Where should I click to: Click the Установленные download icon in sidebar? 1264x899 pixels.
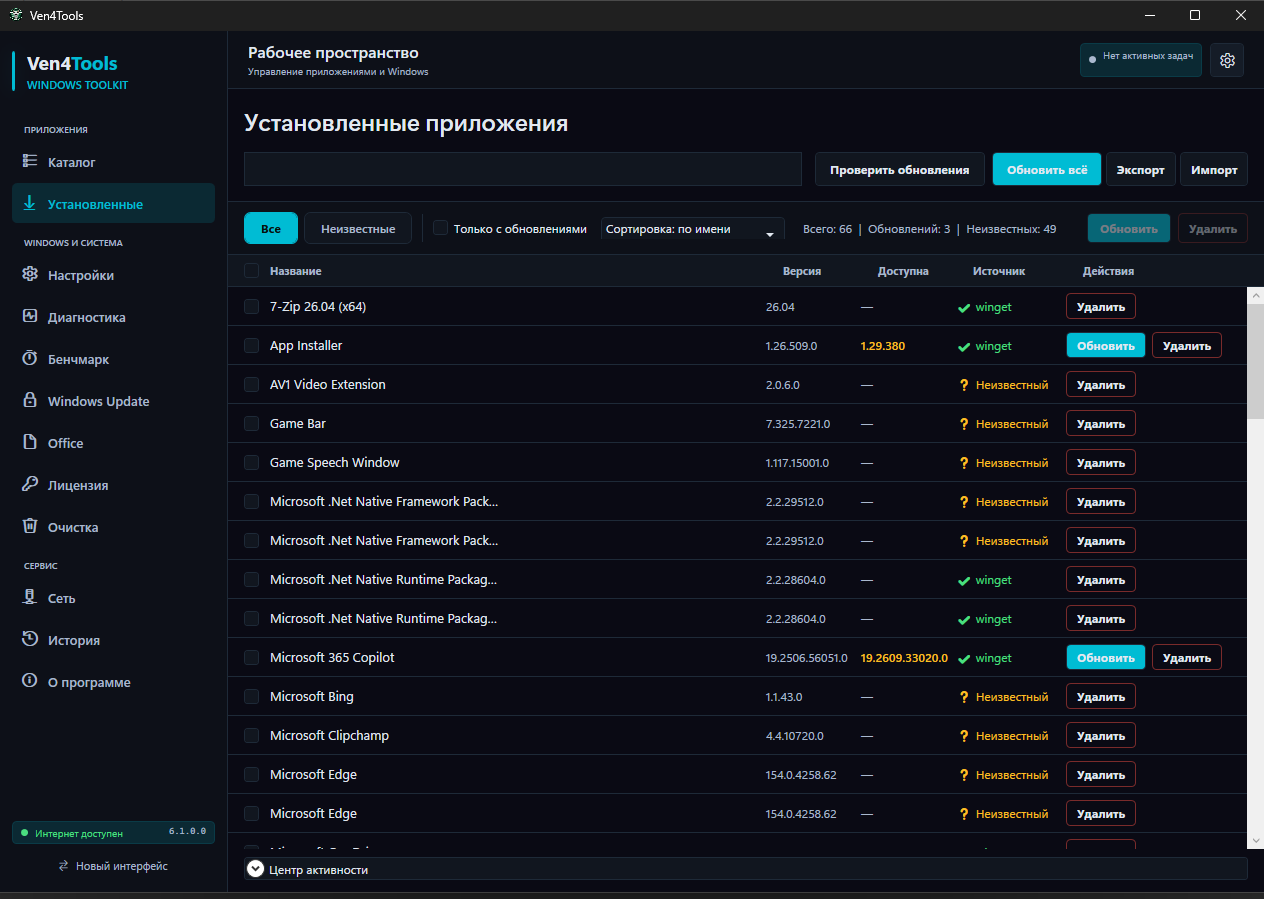[30, 204]
